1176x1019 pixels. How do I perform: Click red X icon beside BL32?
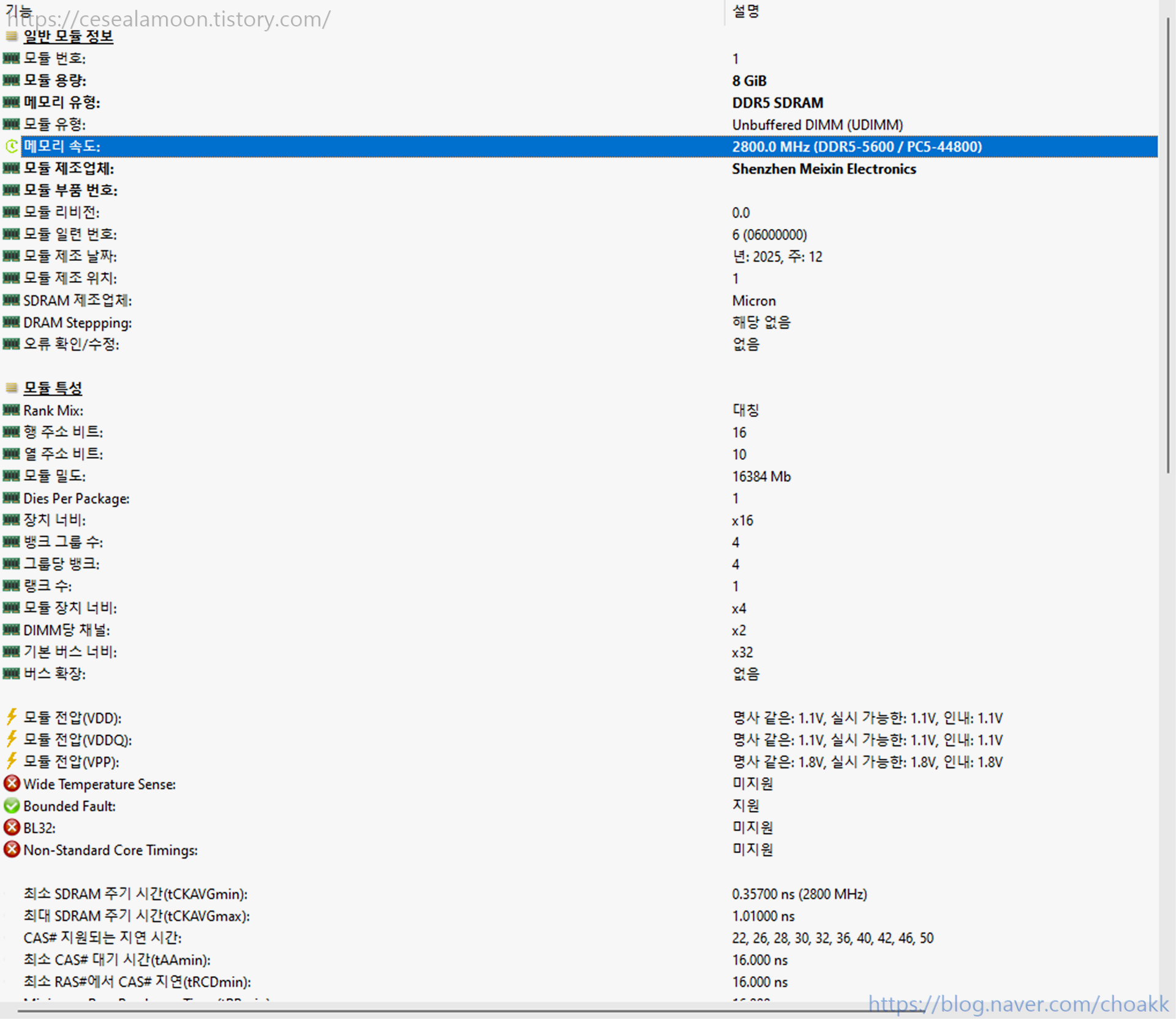coord(11,827)
